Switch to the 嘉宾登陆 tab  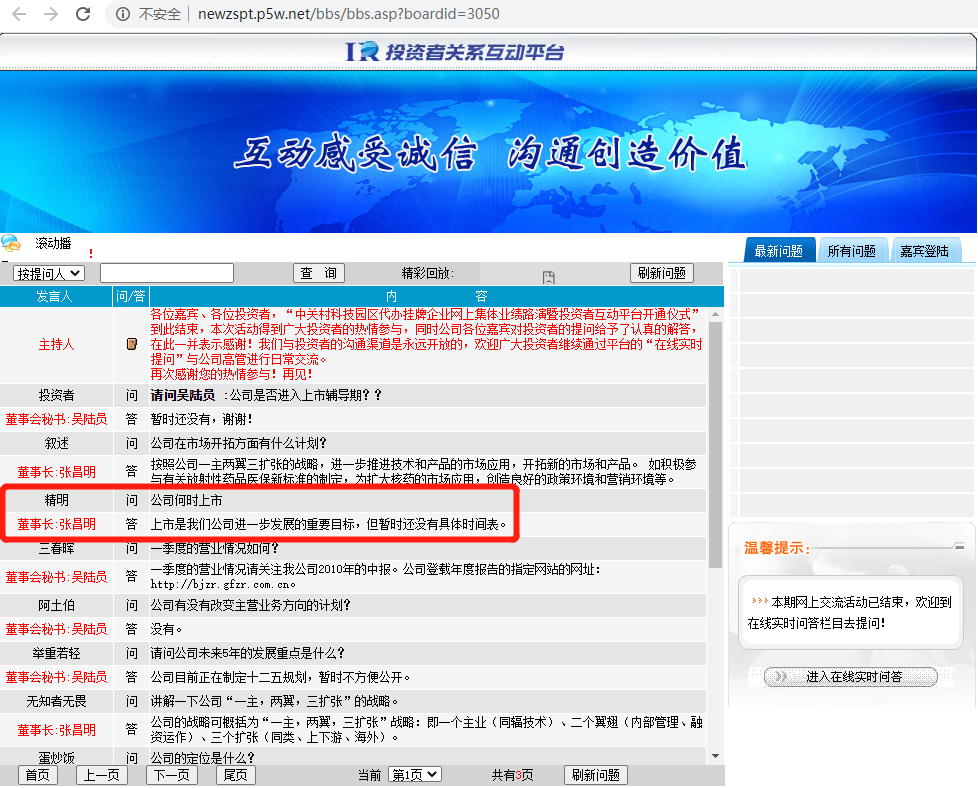pos(923,251)
